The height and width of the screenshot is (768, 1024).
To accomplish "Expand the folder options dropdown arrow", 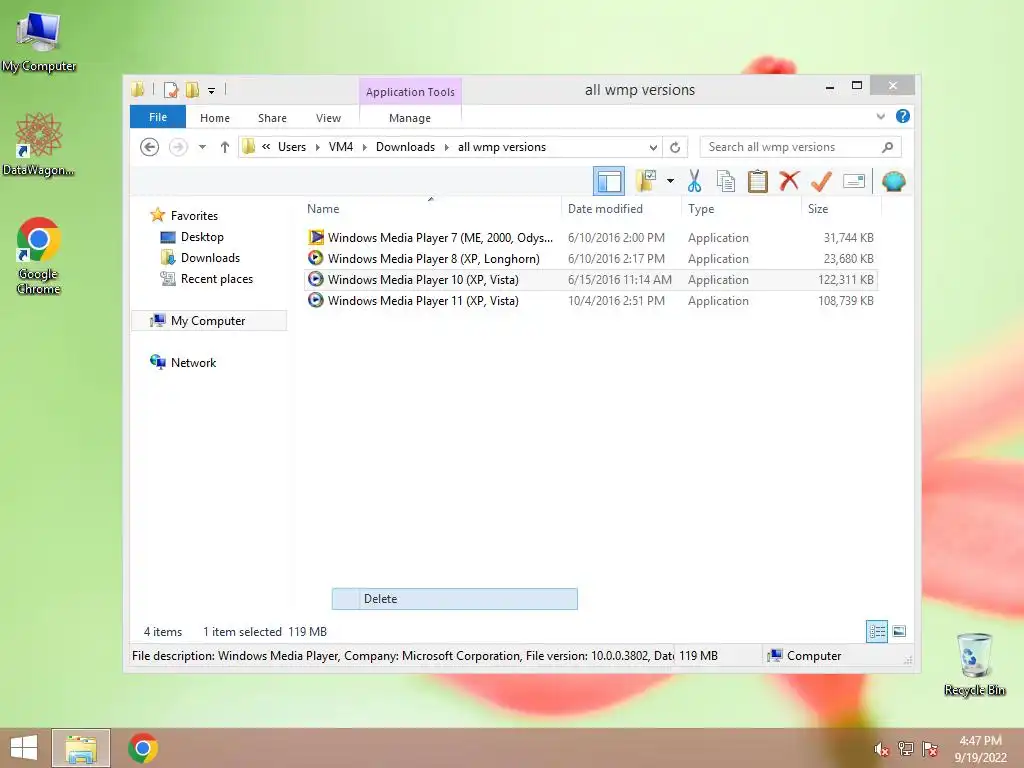I will [670, 181].
